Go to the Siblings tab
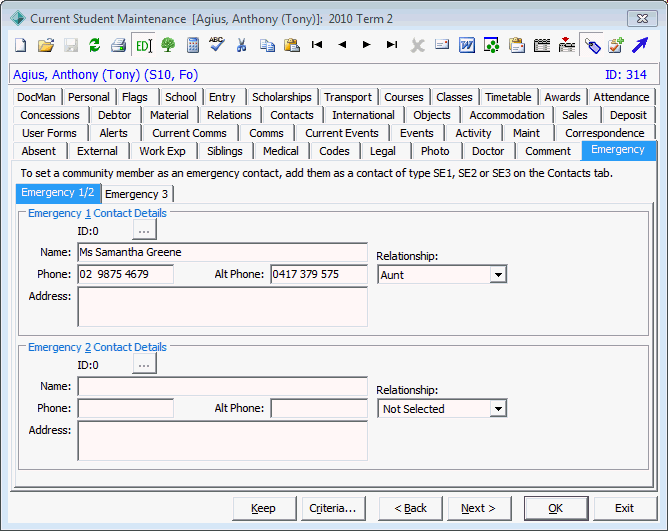This screenshot has height=531, width=668. (x=225, y=151)
